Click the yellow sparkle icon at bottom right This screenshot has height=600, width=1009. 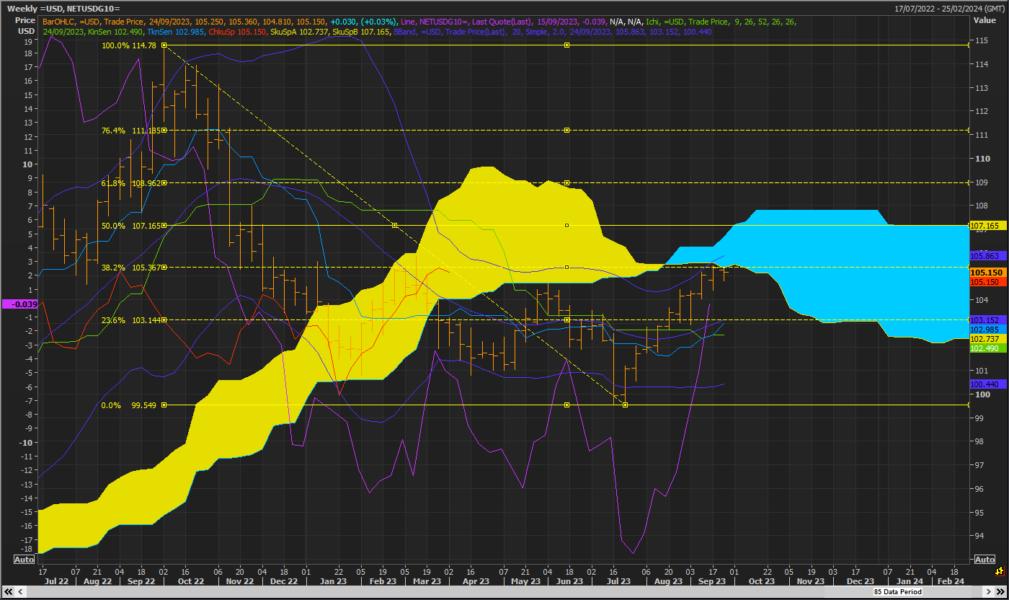(x=999, y=571)
